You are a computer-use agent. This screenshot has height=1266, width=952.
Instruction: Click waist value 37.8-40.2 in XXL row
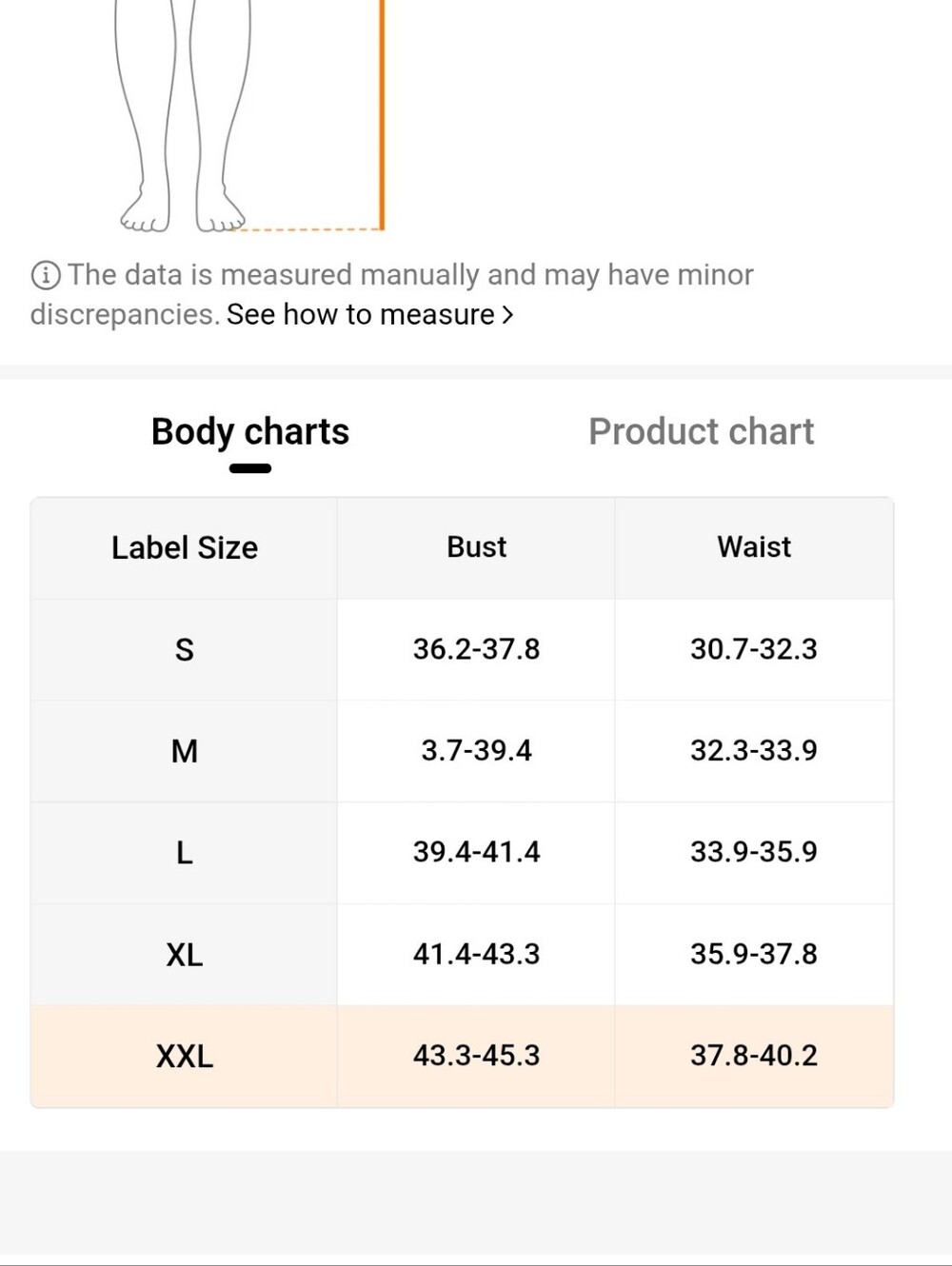pos(754,1055)
